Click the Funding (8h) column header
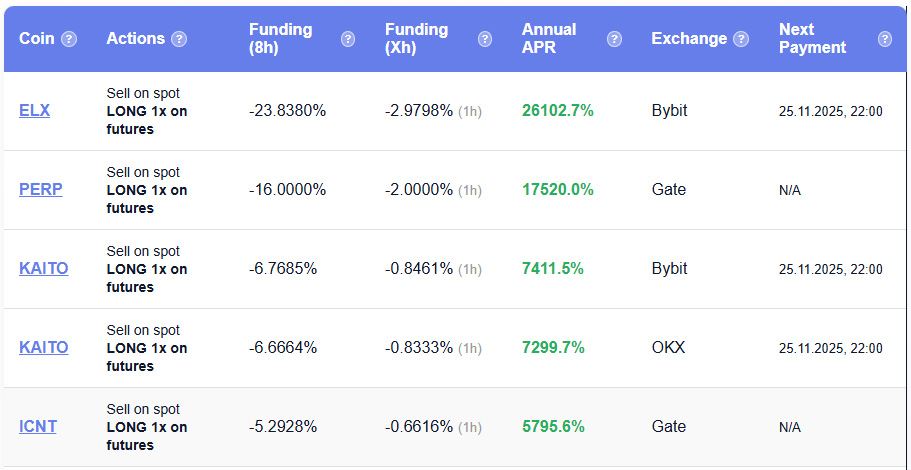 click(281, 38)
